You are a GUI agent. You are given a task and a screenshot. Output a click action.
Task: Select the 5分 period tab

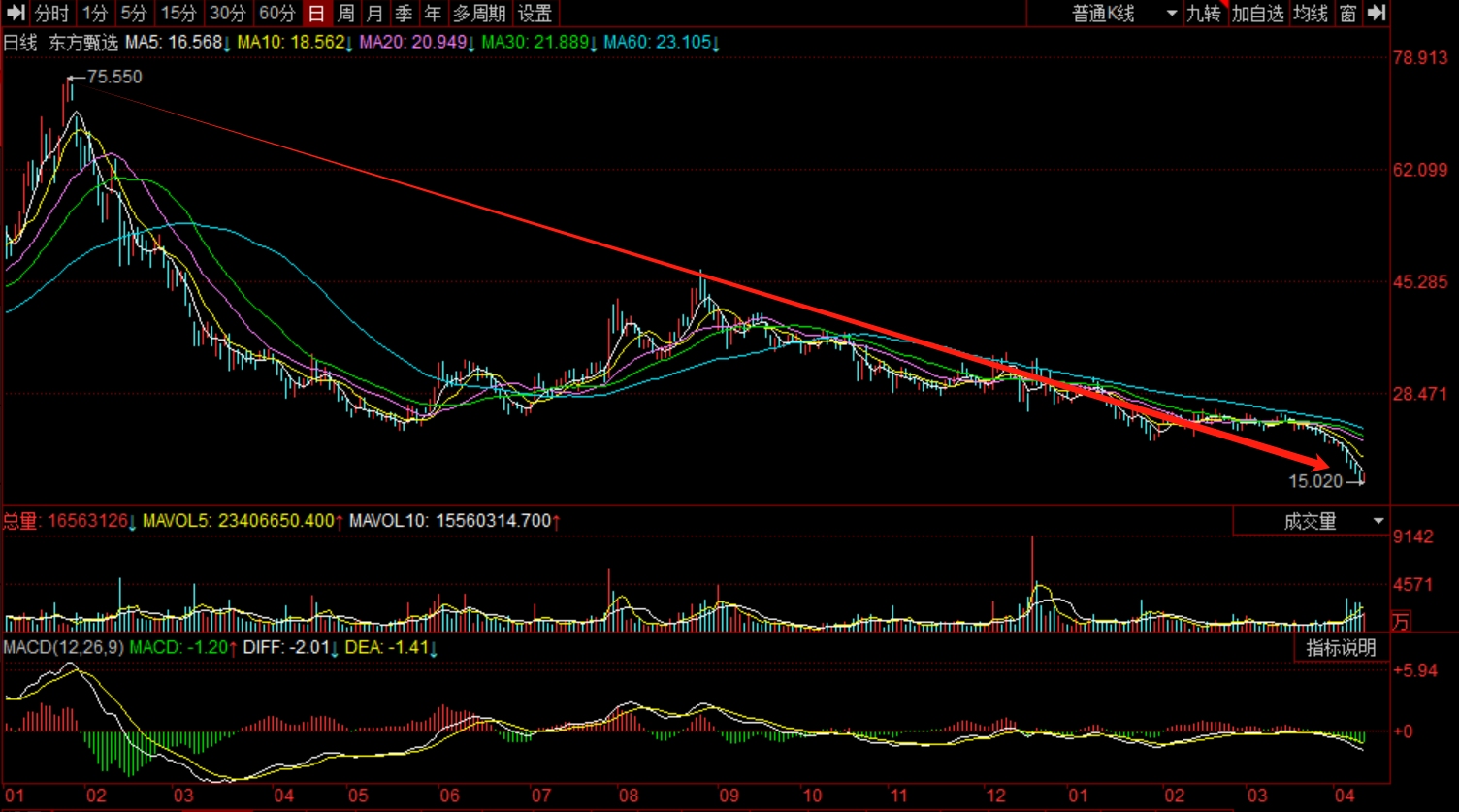point(133,14)
